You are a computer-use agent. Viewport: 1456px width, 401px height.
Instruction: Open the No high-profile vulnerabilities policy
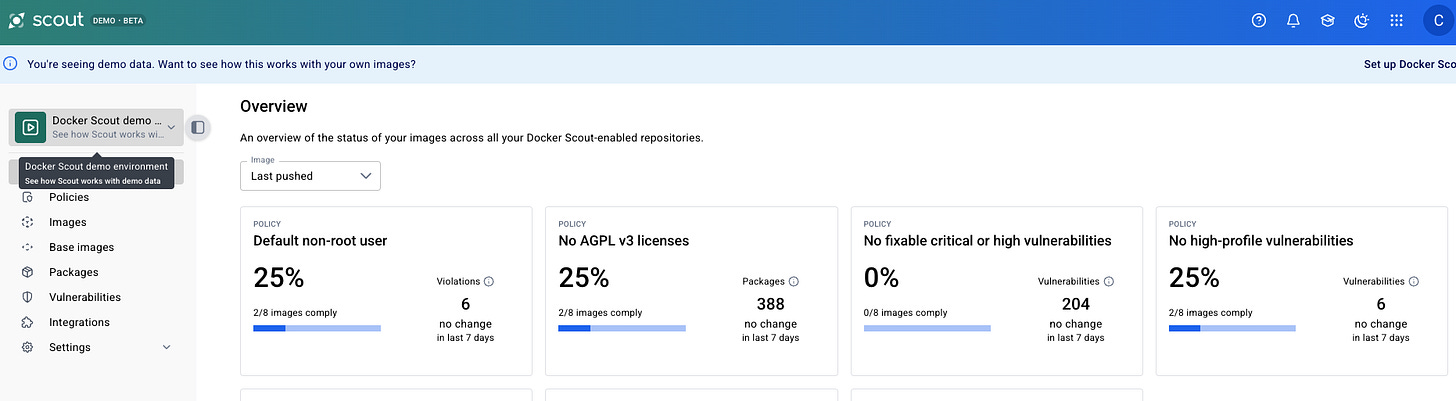click(x=1261, y=241)
